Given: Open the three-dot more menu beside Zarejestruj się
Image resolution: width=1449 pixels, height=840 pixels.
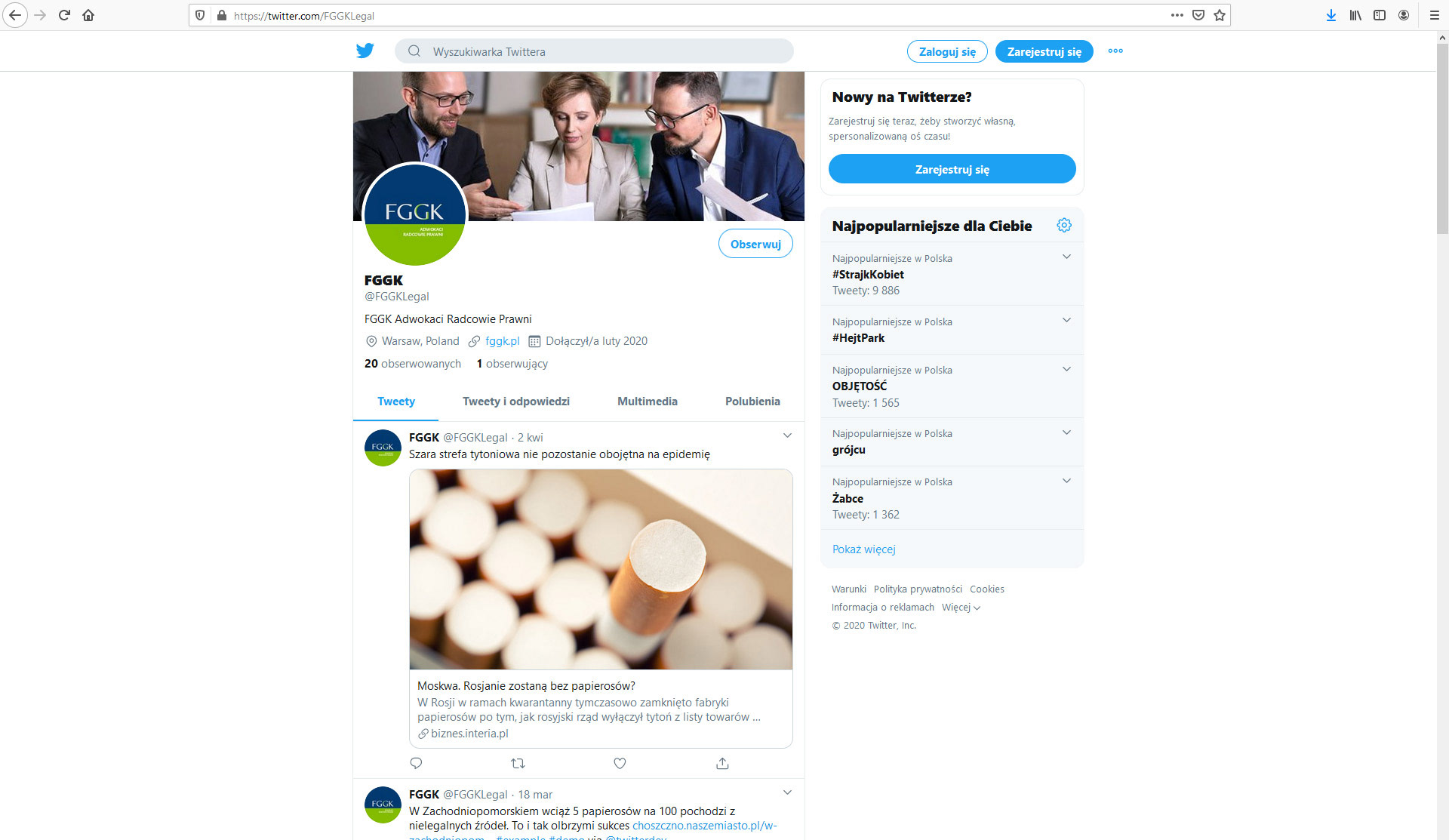Looking at the screenshot, I should point(1115,51).
